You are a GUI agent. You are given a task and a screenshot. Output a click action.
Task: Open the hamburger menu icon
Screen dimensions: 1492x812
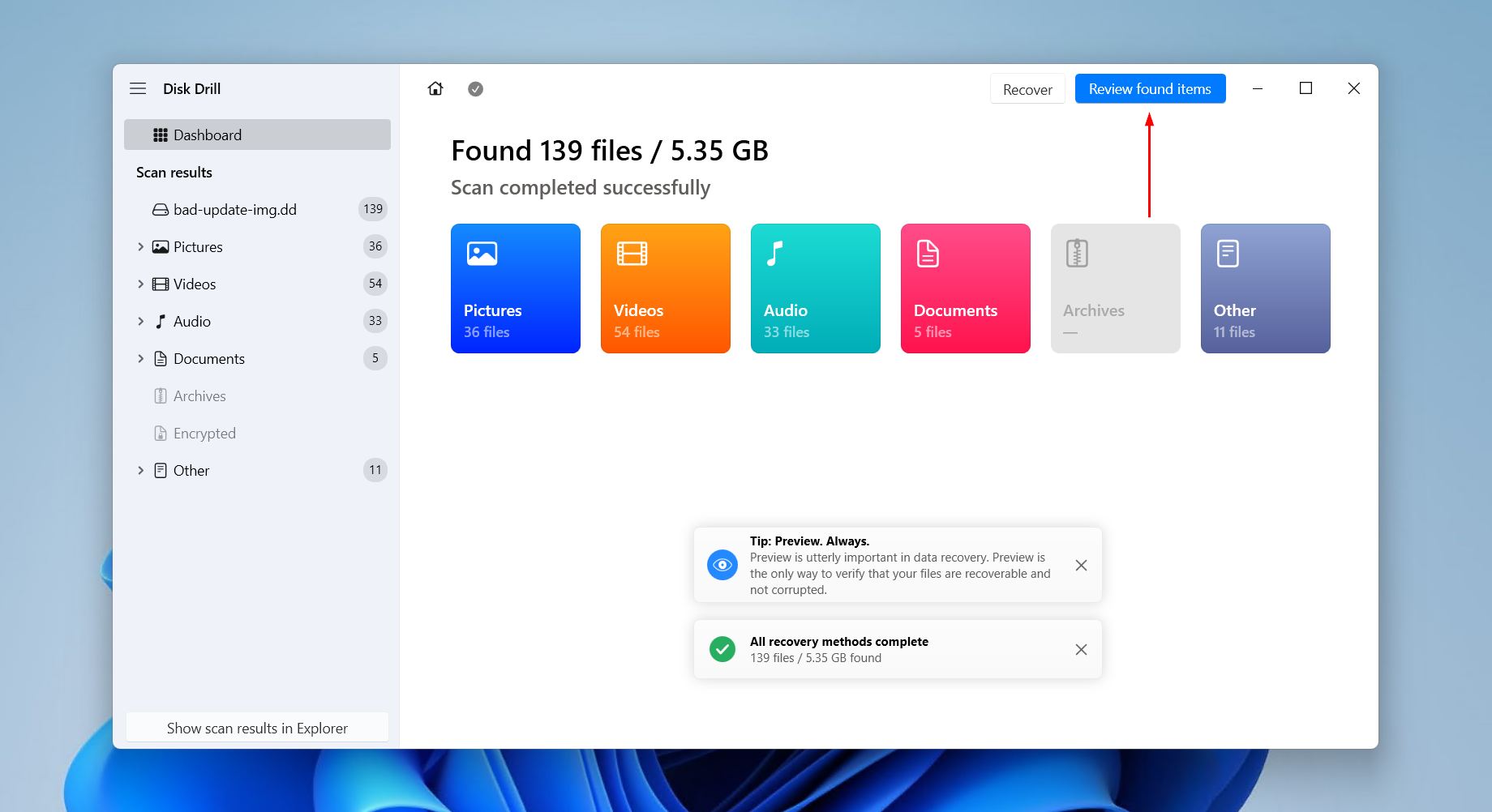pyautogui.click(x=138, y=88)
